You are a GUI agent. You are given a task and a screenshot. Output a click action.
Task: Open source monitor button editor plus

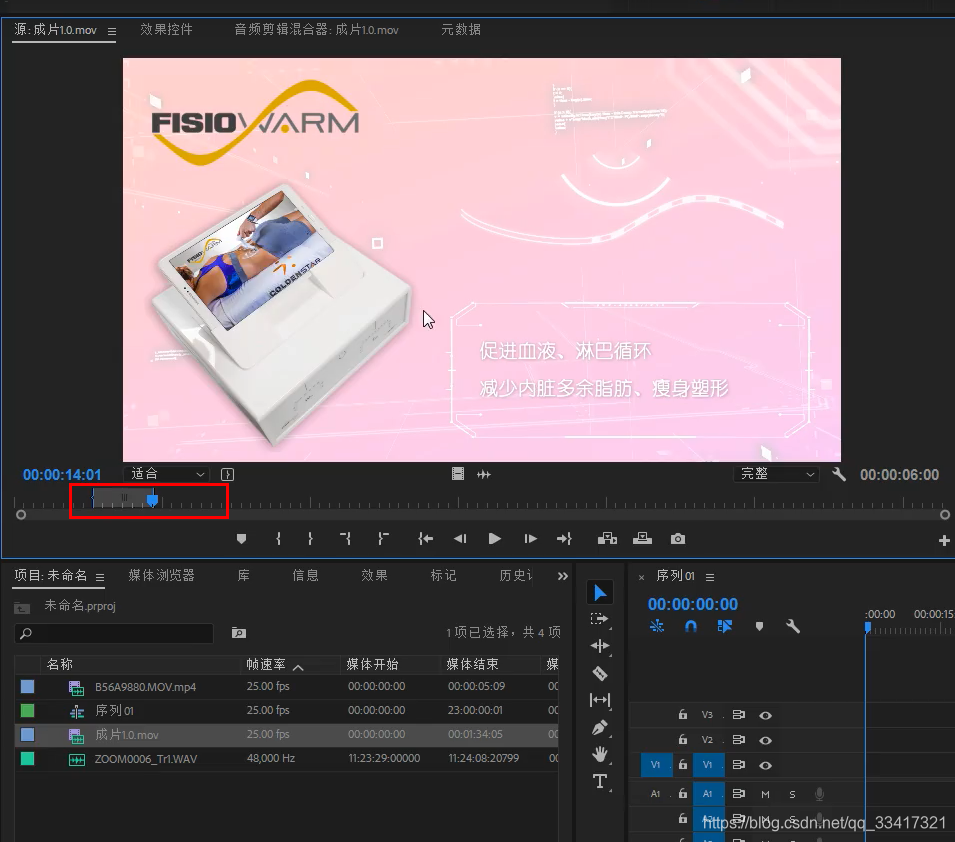pos(944,540)
